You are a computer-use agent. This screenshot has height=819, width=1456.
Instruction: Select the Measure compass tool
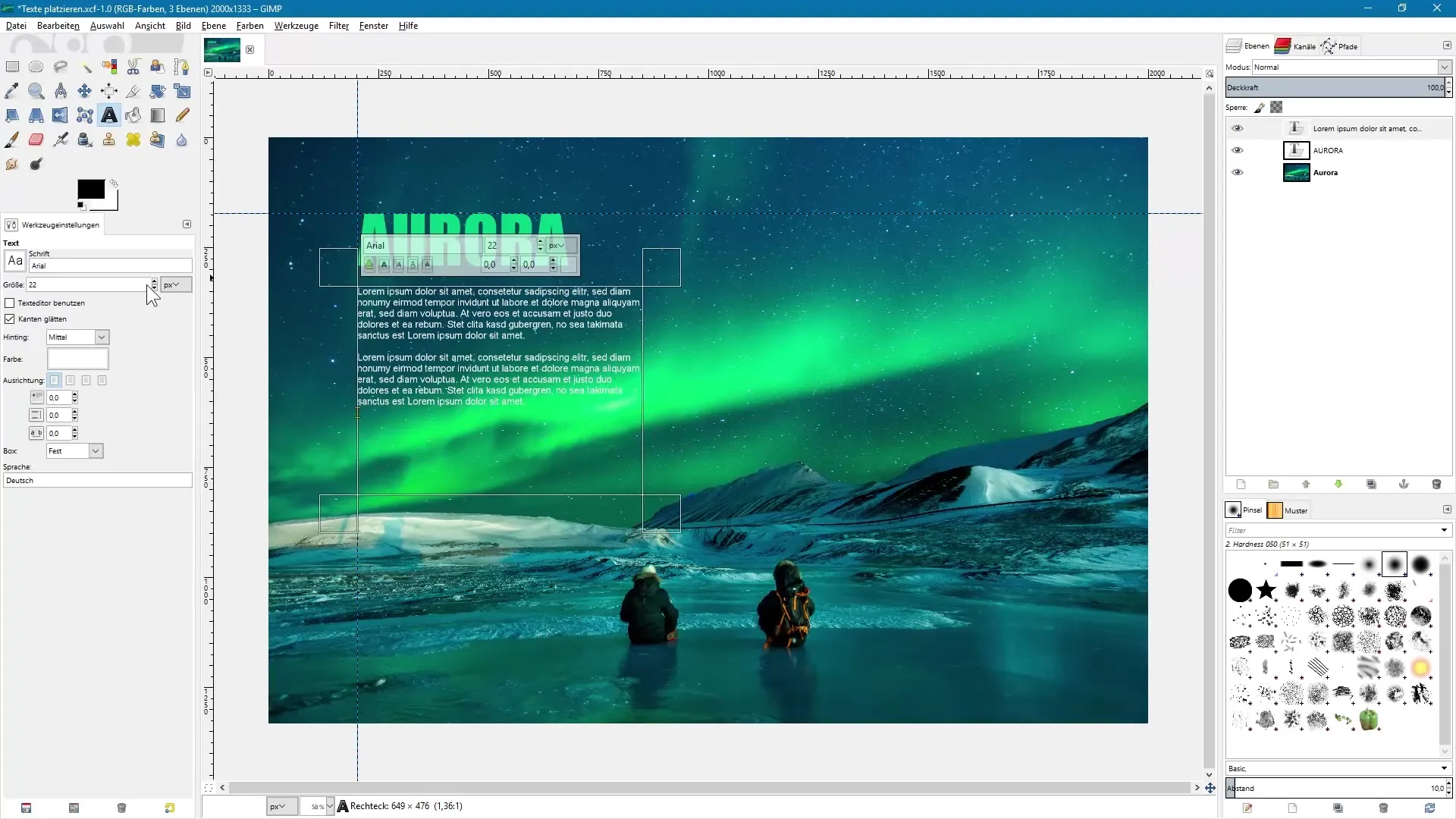tap(61, 91)
